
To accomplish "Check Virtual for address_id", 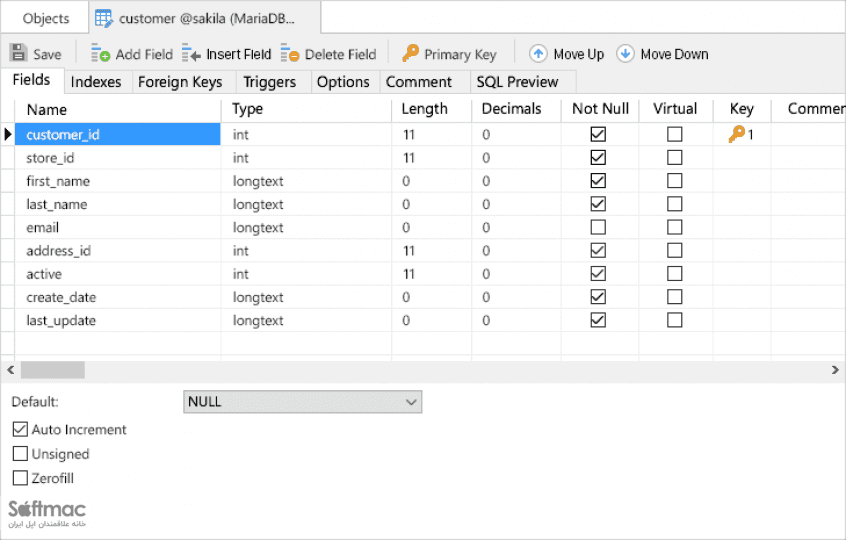I will point(674,250).
